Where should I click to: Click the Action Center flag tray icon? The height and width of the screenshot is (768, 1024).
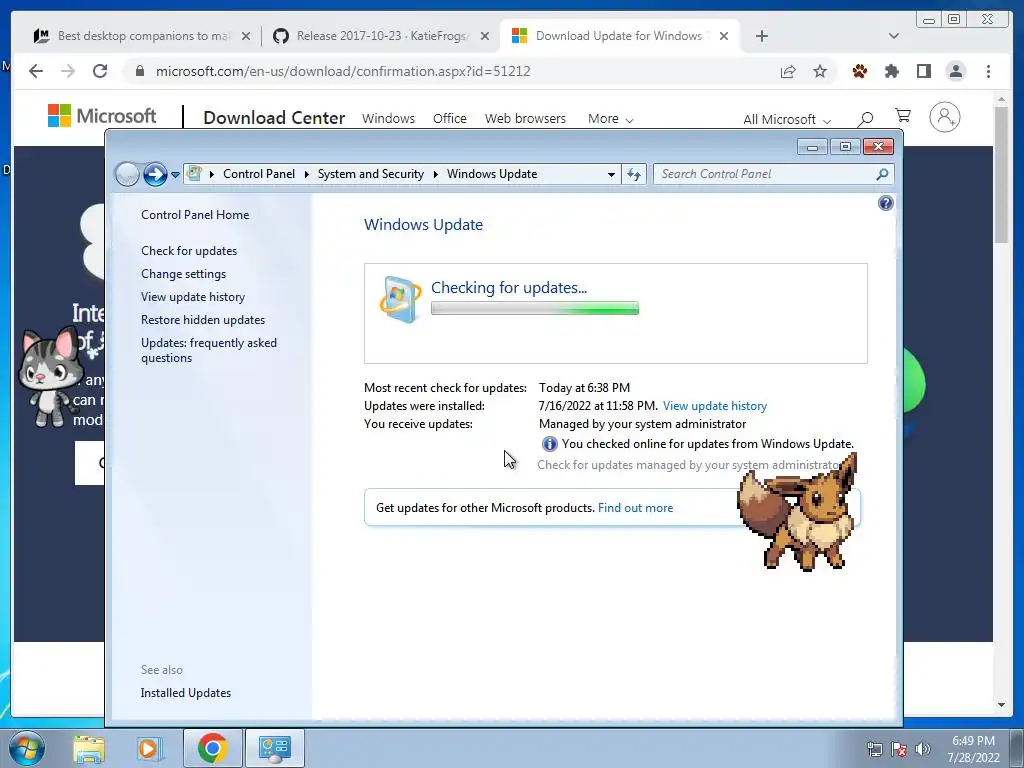(899, 749)
